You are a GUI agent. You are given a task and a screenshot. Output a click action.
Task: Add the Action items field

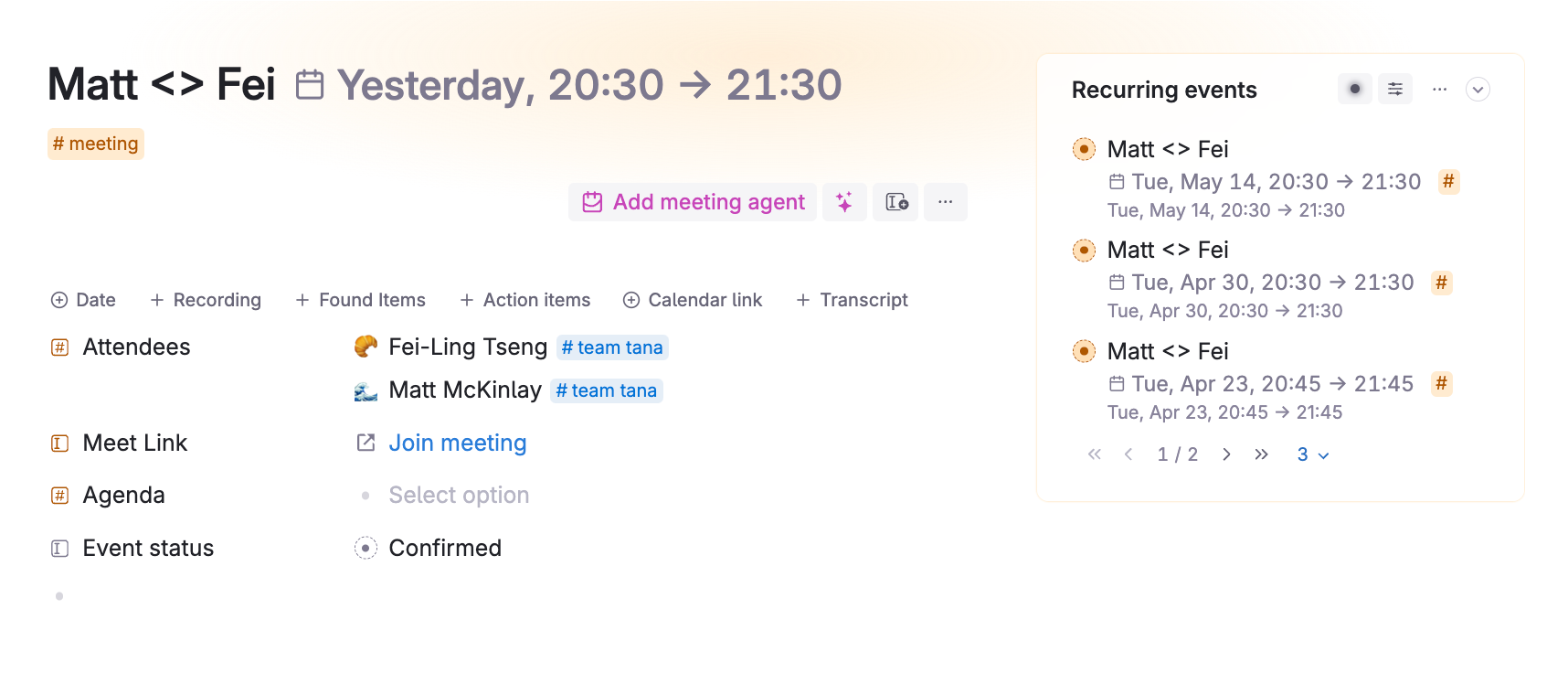tap(525, 300)
